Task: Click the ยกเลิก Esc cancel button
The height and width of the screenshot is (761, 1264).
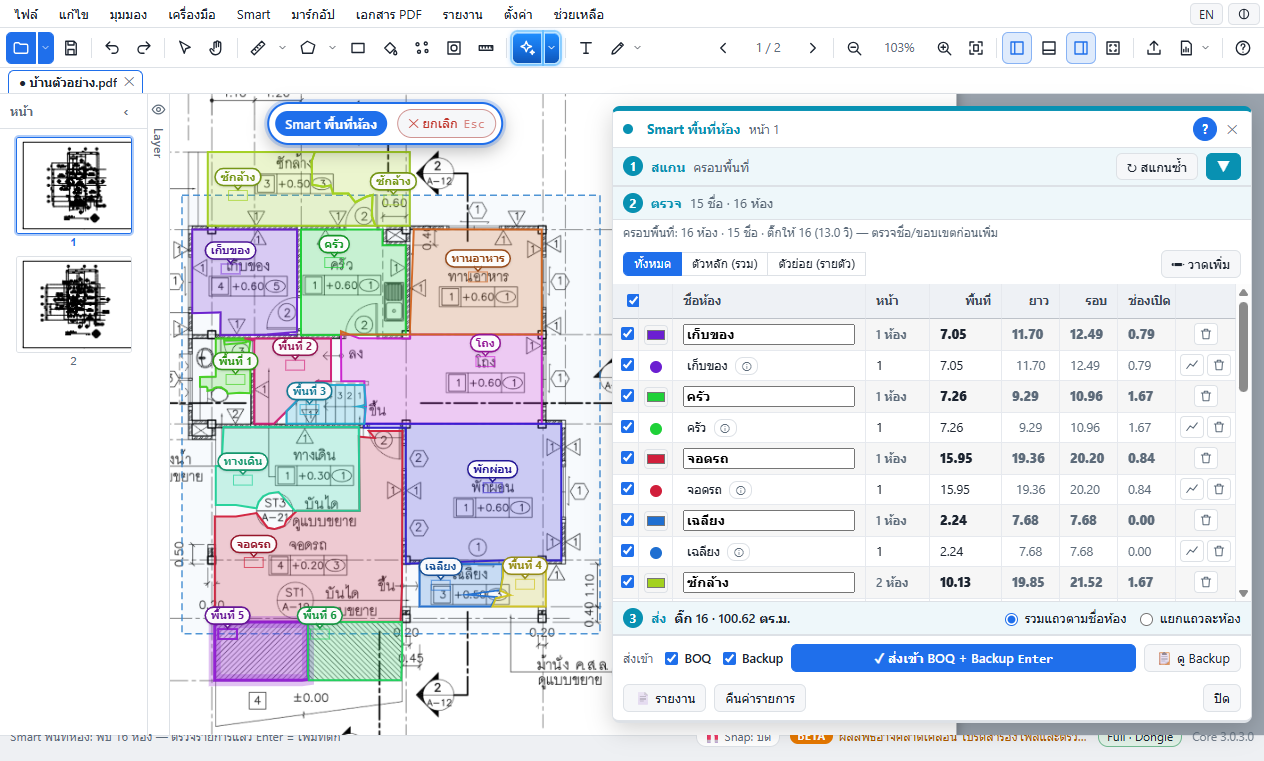Action: (446, 124)
